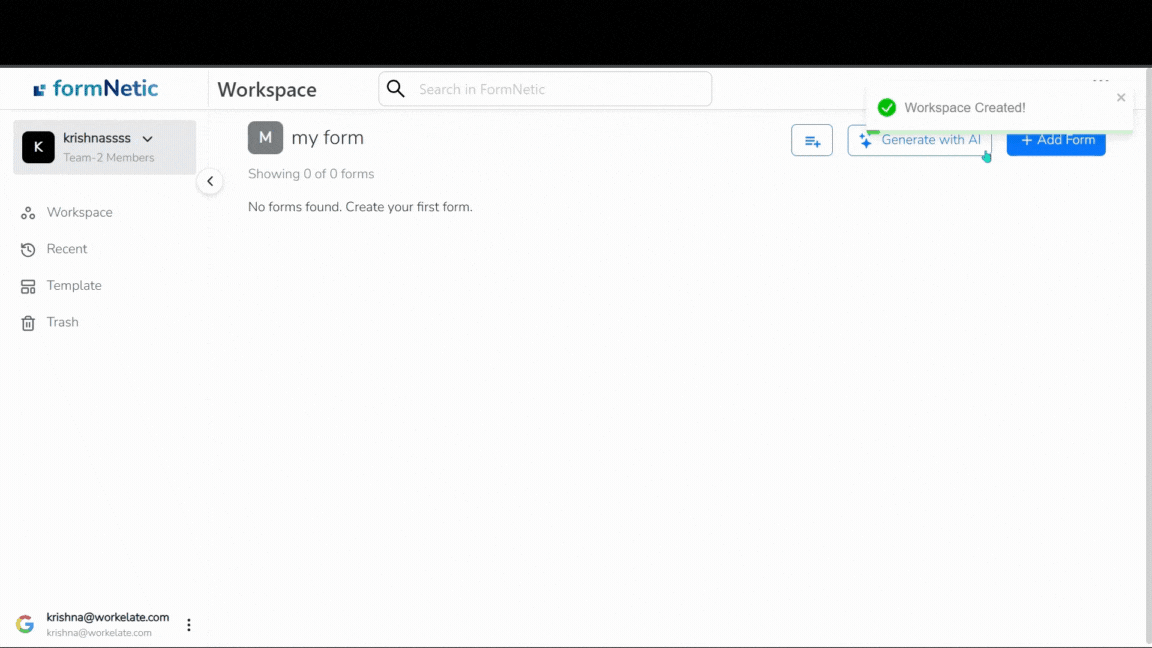Image resolution: width=1152 pixels, height=648 pixels.
Task: Open Workspace in the sidebar
Action: (x=79, y=213)
